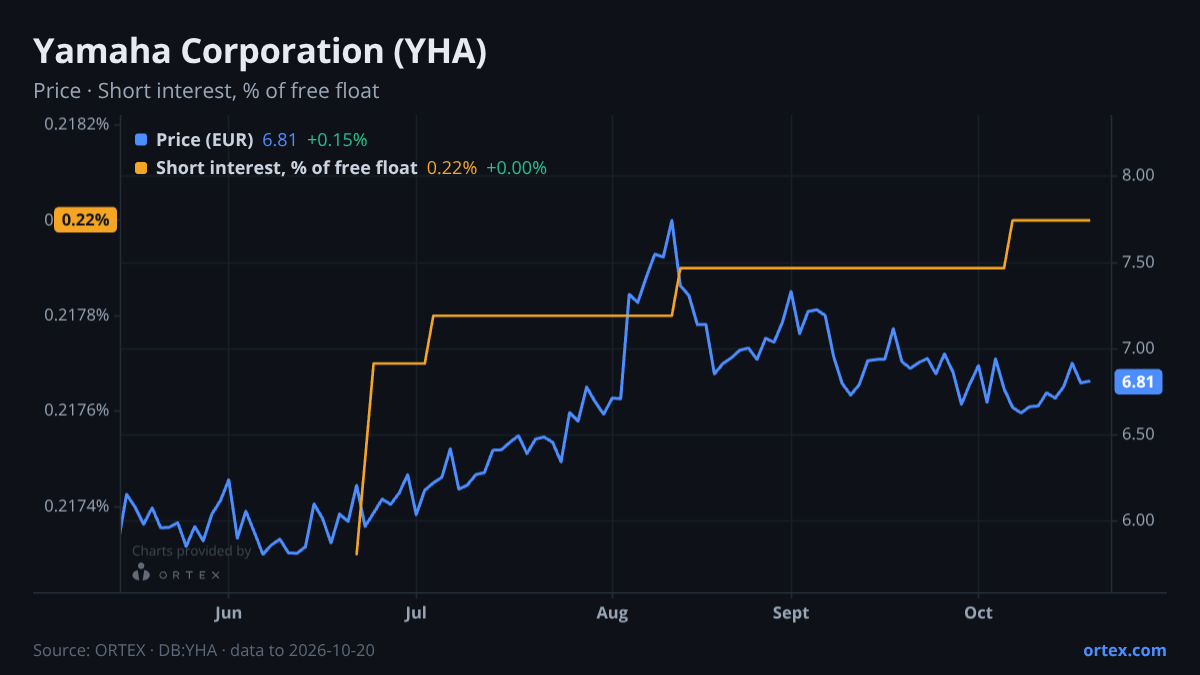Click the 0.2176% left axis label
Screen dimensions: 1200x675
tap(77, 410)
